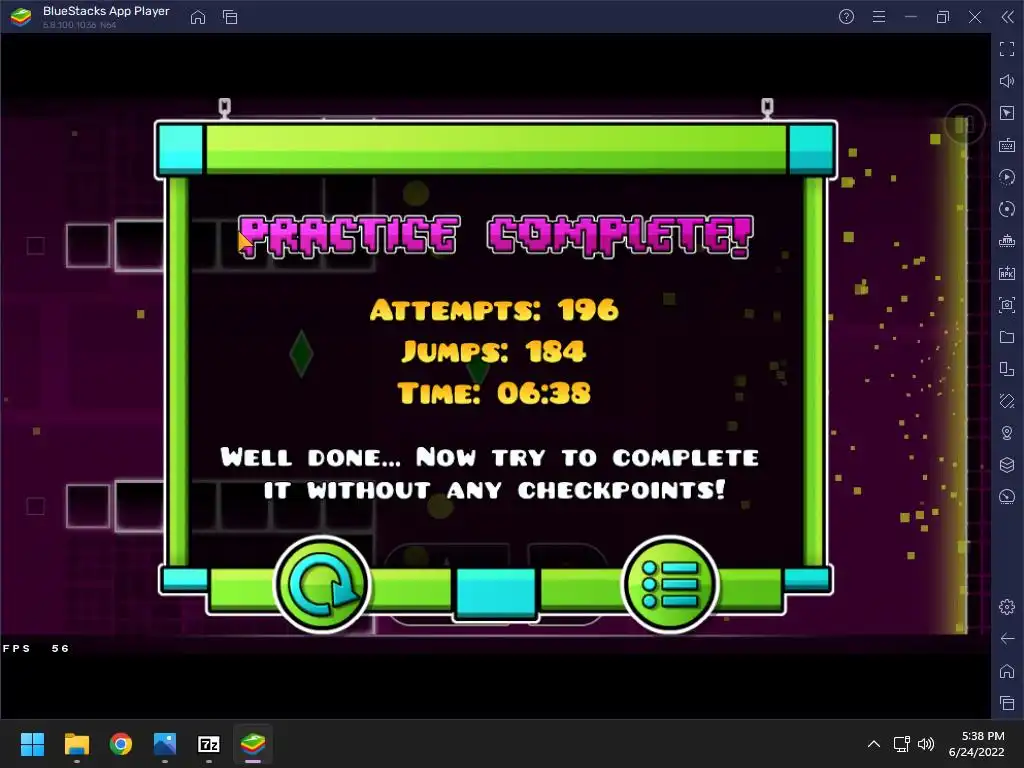Click the Install APK icon
This screenshot has height=768, width=1024.
tap(1007, 273)
